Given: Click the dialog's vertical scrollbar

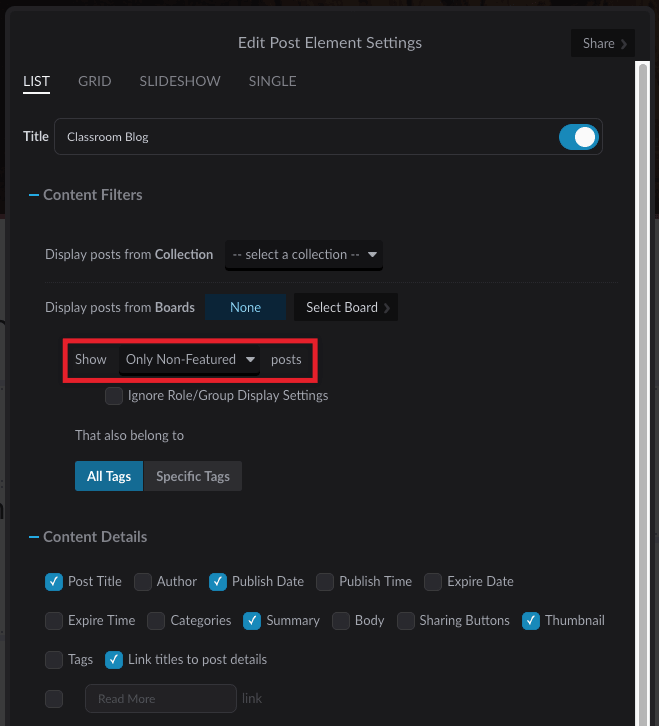Looking at the screenshot, I should point(642,394).
